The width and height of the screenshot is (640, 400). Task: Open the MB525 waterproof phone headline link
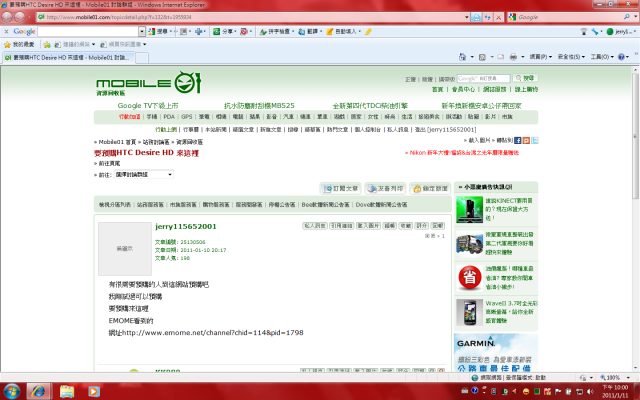pyautogui.click(x=259, y=106)
